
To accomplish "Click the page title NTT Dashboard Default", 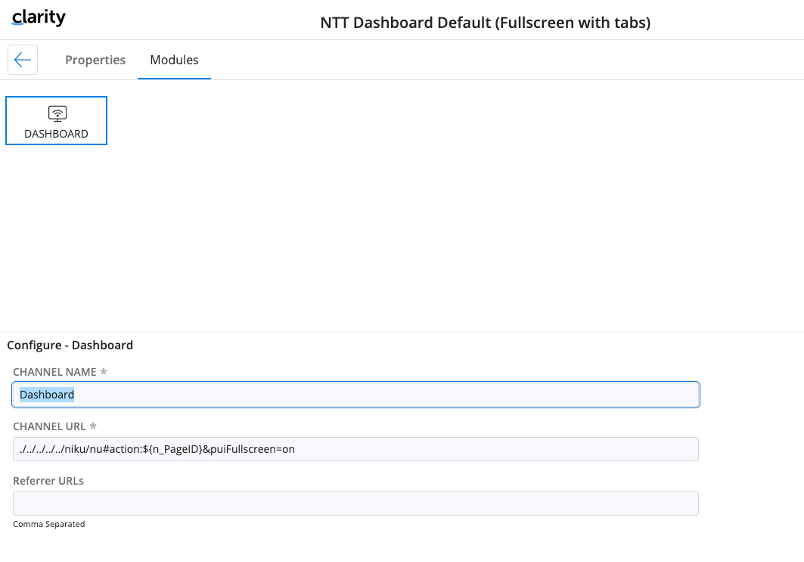I will point(485,23).
